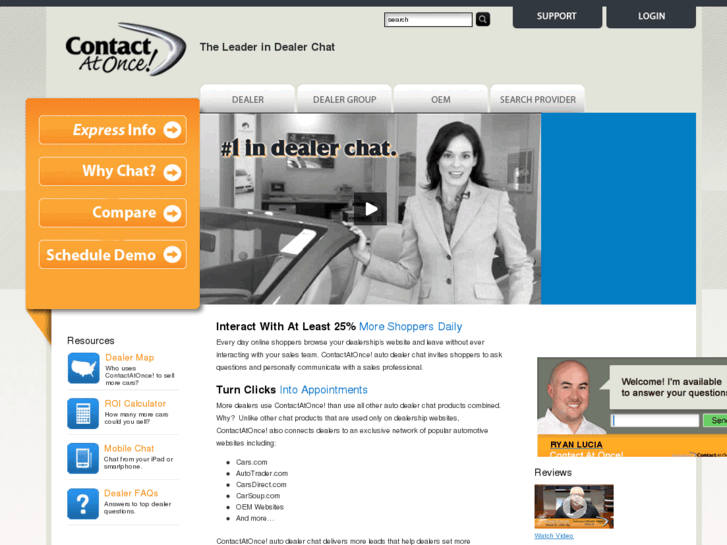
Task: Switch to the Search Provider tab
Action: click(537, 99)
